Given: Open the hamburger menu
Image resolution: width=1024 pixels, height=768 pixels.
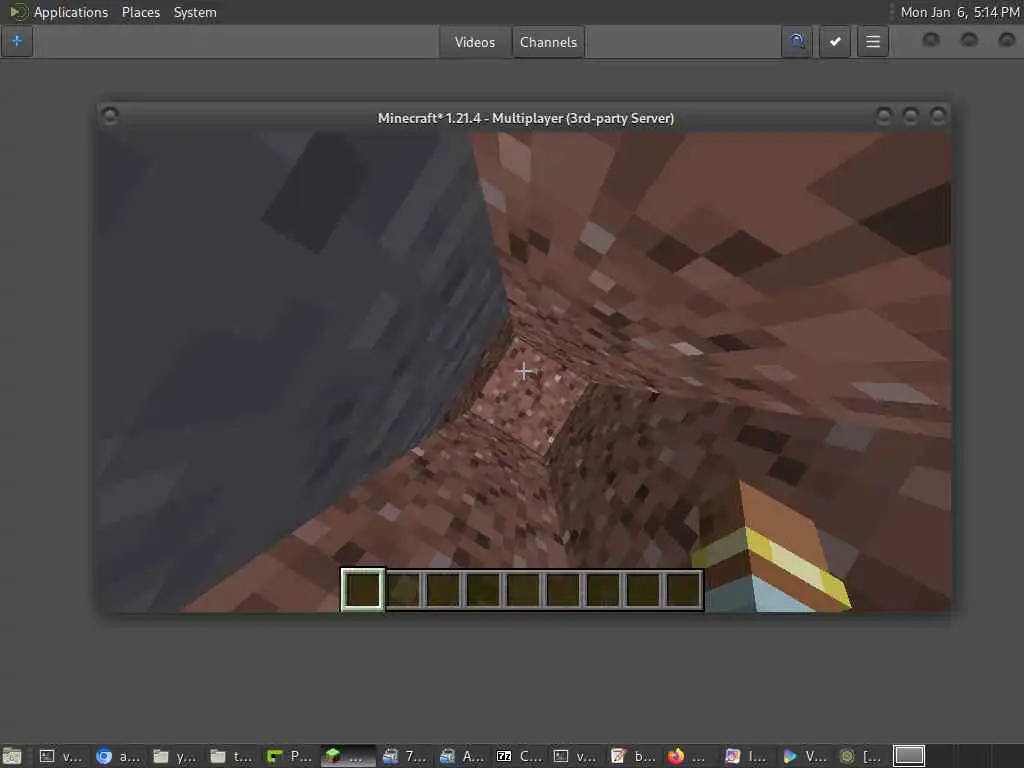Looking at the screenshot, I should point(873,42).
